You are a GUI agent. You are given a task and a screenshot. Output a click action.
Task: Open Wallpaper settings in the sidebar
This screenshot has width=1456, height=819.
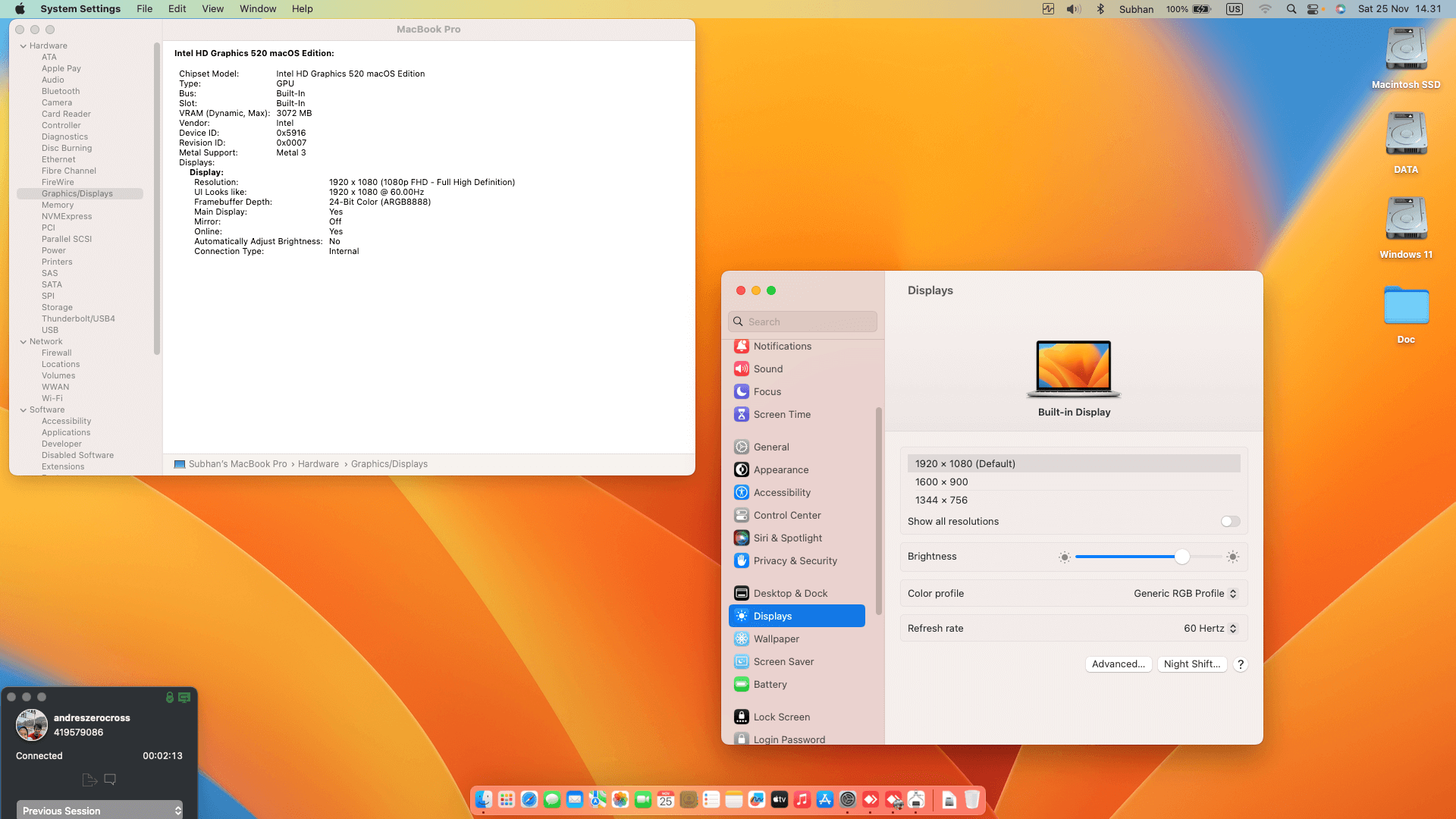tap(796, 639)
